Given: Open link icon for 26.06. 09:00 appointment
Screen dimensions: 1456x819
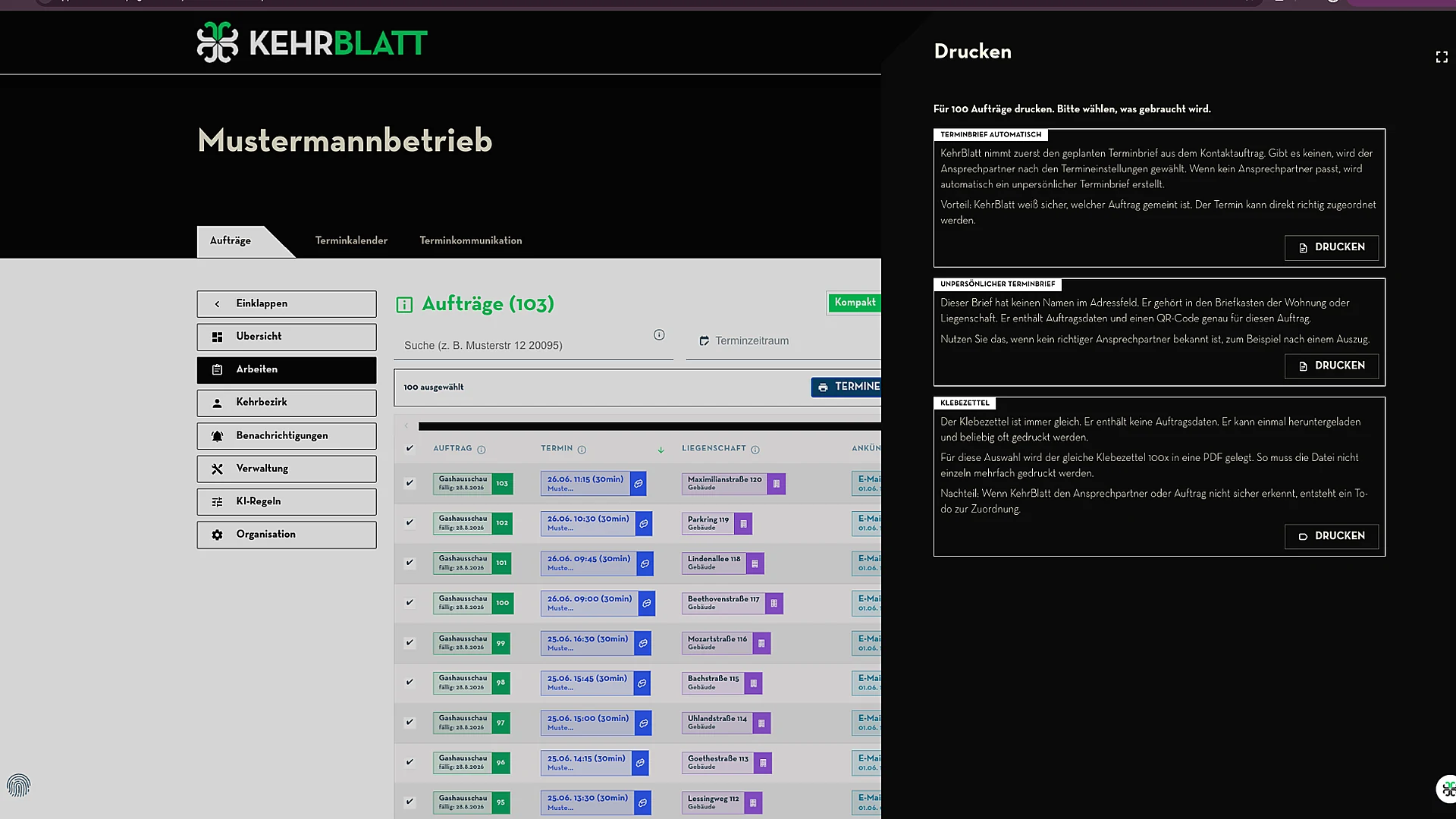Looking at the screenshot, I should (647, 604).
